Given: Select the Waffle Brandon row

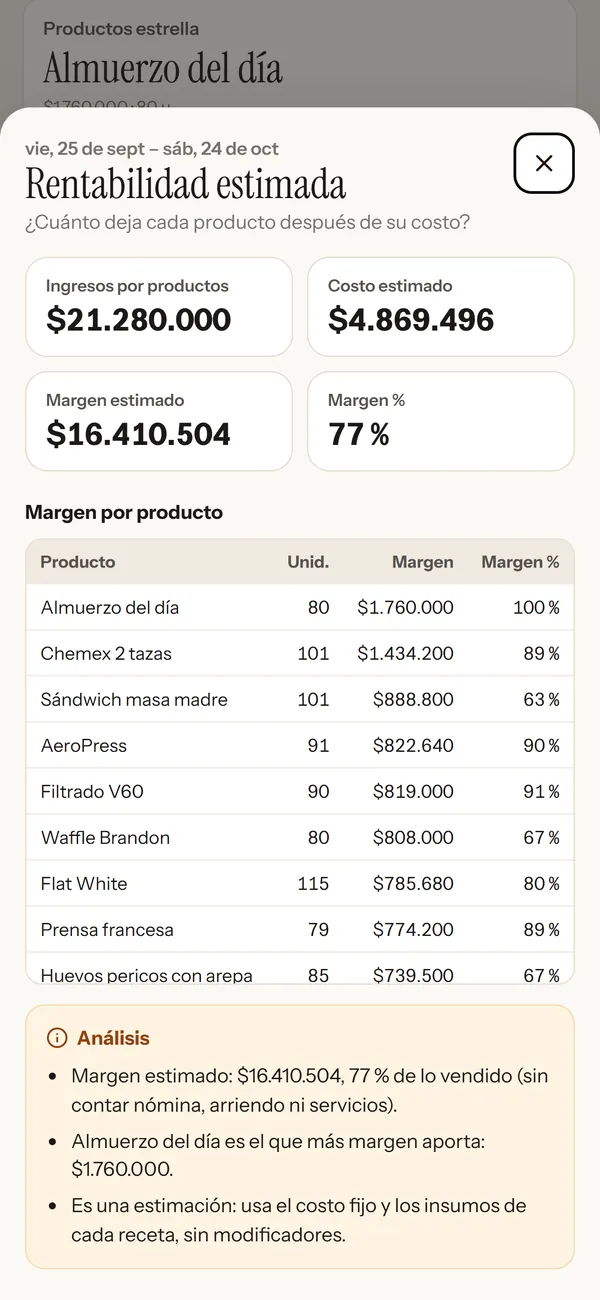Looking at the screenshot, I should [300, 838].
